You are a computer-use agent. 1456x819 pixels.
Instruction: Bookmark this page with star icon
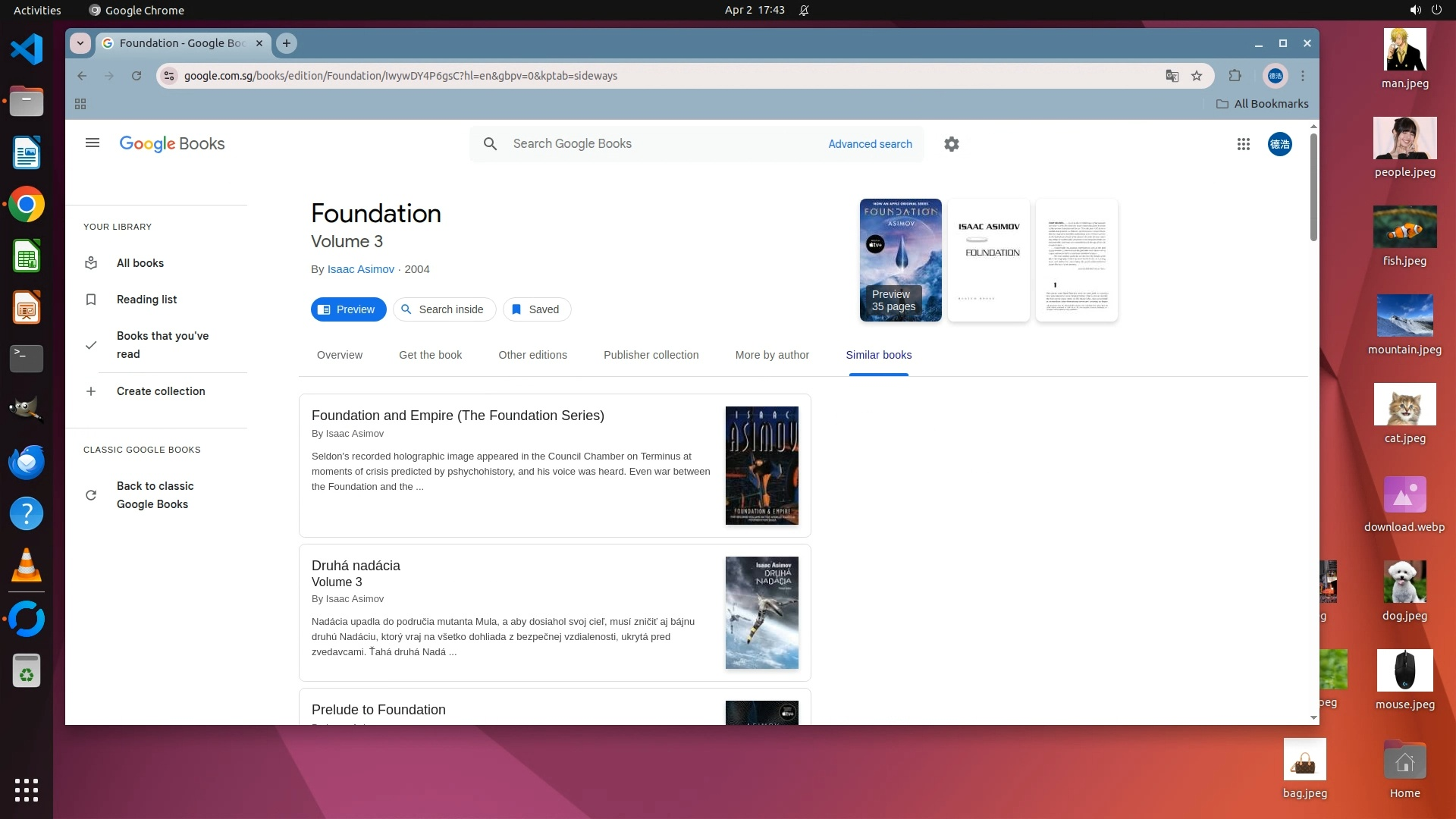(1197, 76)
